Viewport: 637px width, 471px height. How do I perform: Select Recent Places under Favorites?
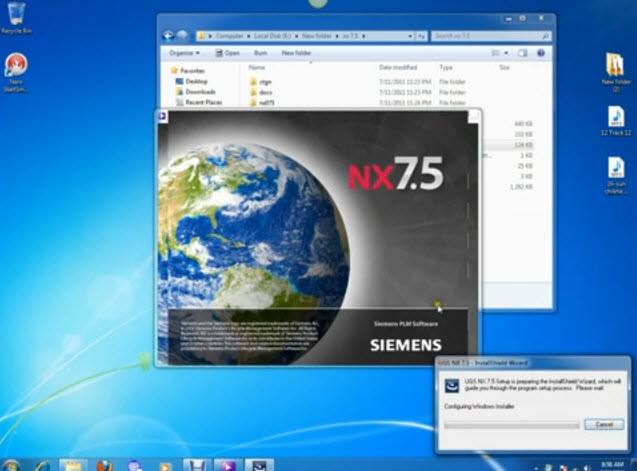[x=204, y=102]
